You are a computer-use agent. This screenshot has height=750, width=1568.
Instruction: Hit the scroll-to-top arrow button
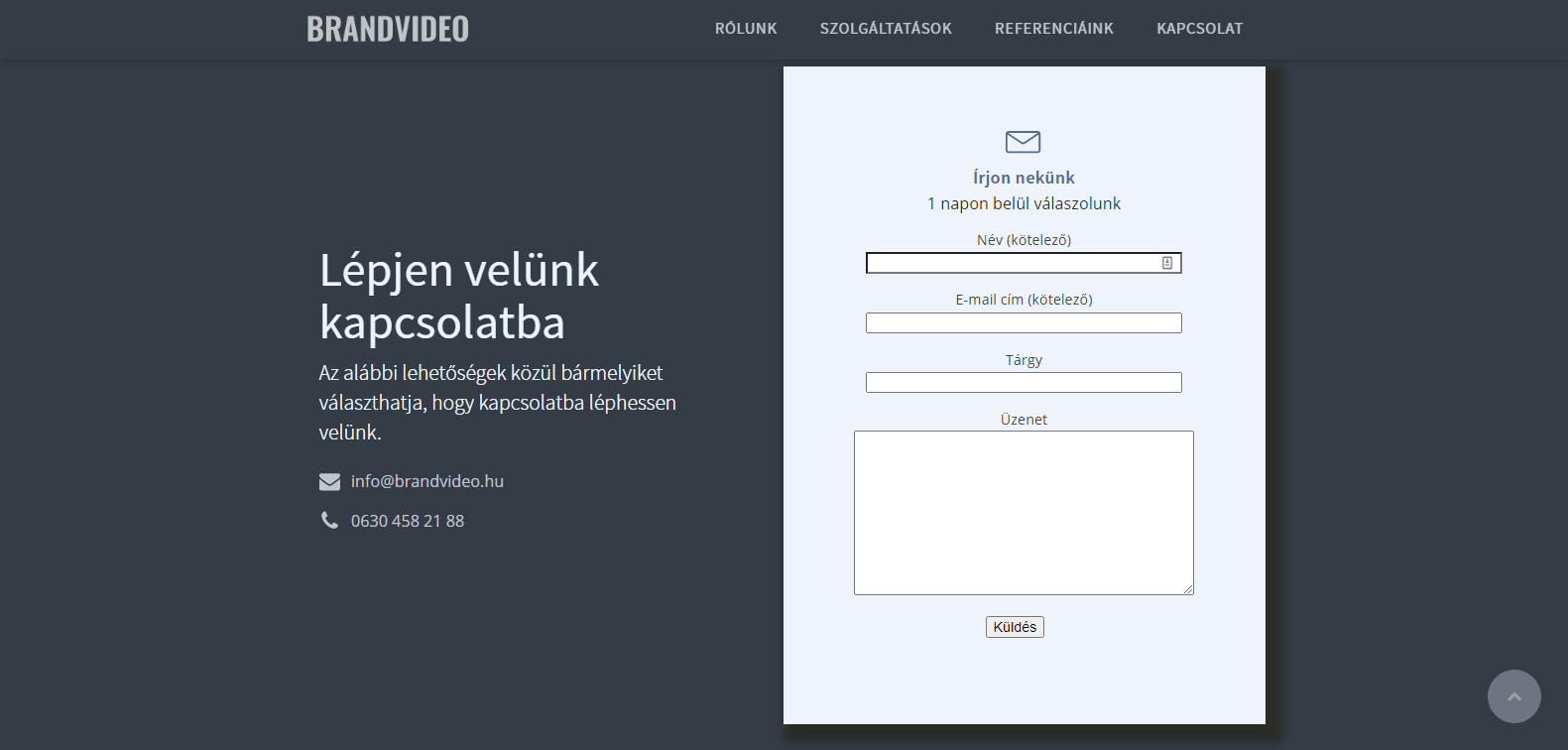1513,696
